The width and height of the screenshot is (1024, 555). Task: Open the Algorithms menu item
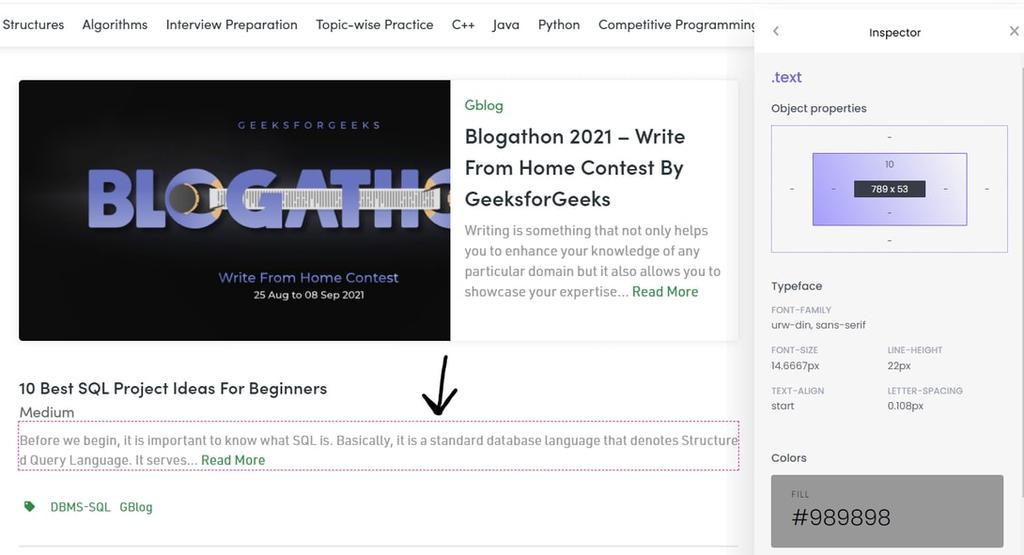click(x=115, y=25)
